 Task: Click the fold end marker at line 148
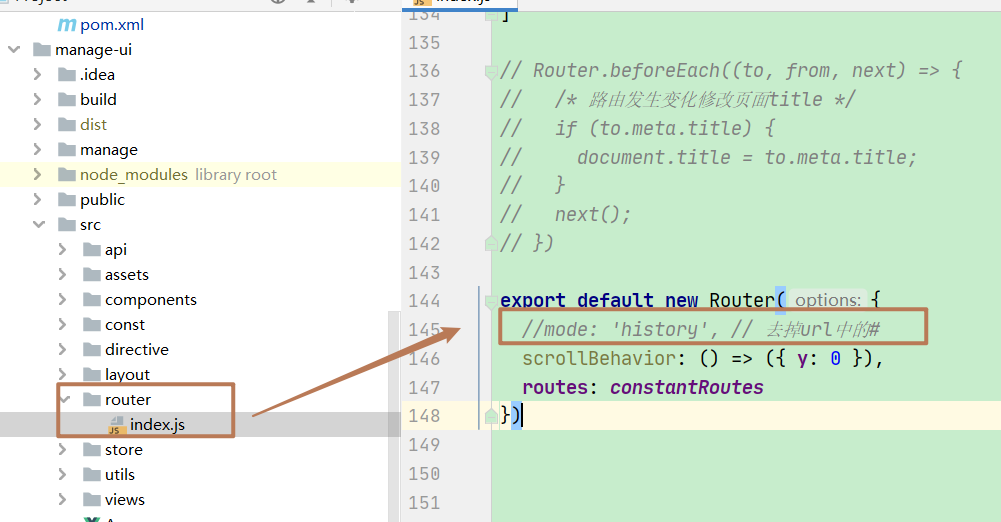(491, 416)
